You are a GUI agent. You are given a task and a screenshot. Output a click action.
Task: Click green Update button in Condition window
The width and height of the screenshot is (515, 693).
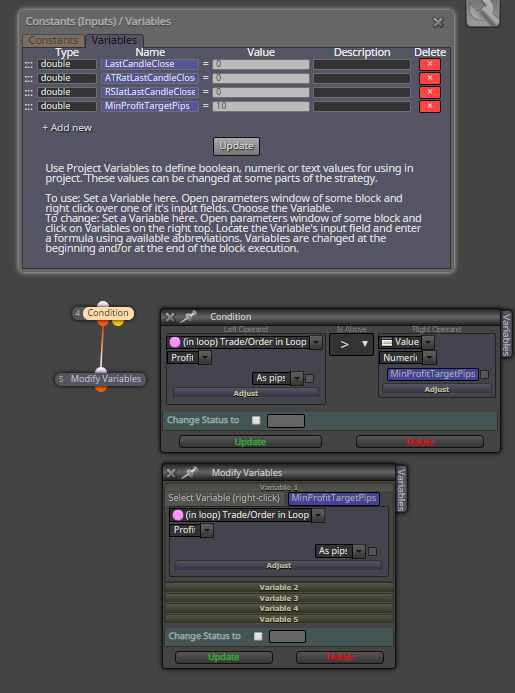[x=250, y=442]
